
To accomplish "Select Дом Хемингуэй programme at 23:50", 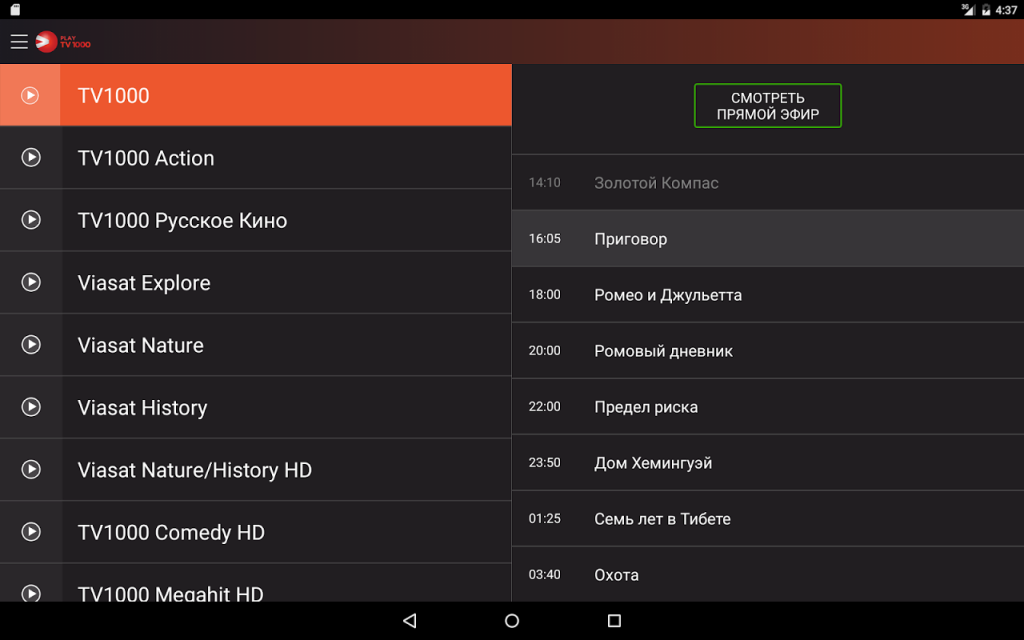I will pyautogui.click(x=768, y=462).
